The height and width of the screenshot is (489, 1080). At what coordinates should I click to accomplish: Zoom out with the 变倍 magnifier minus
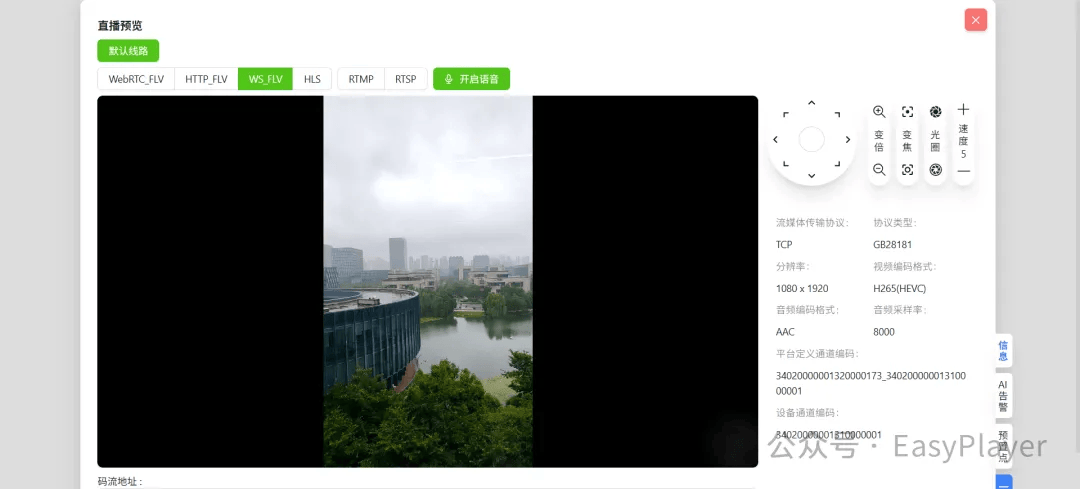pyautogui.click(x=879, y=169)
